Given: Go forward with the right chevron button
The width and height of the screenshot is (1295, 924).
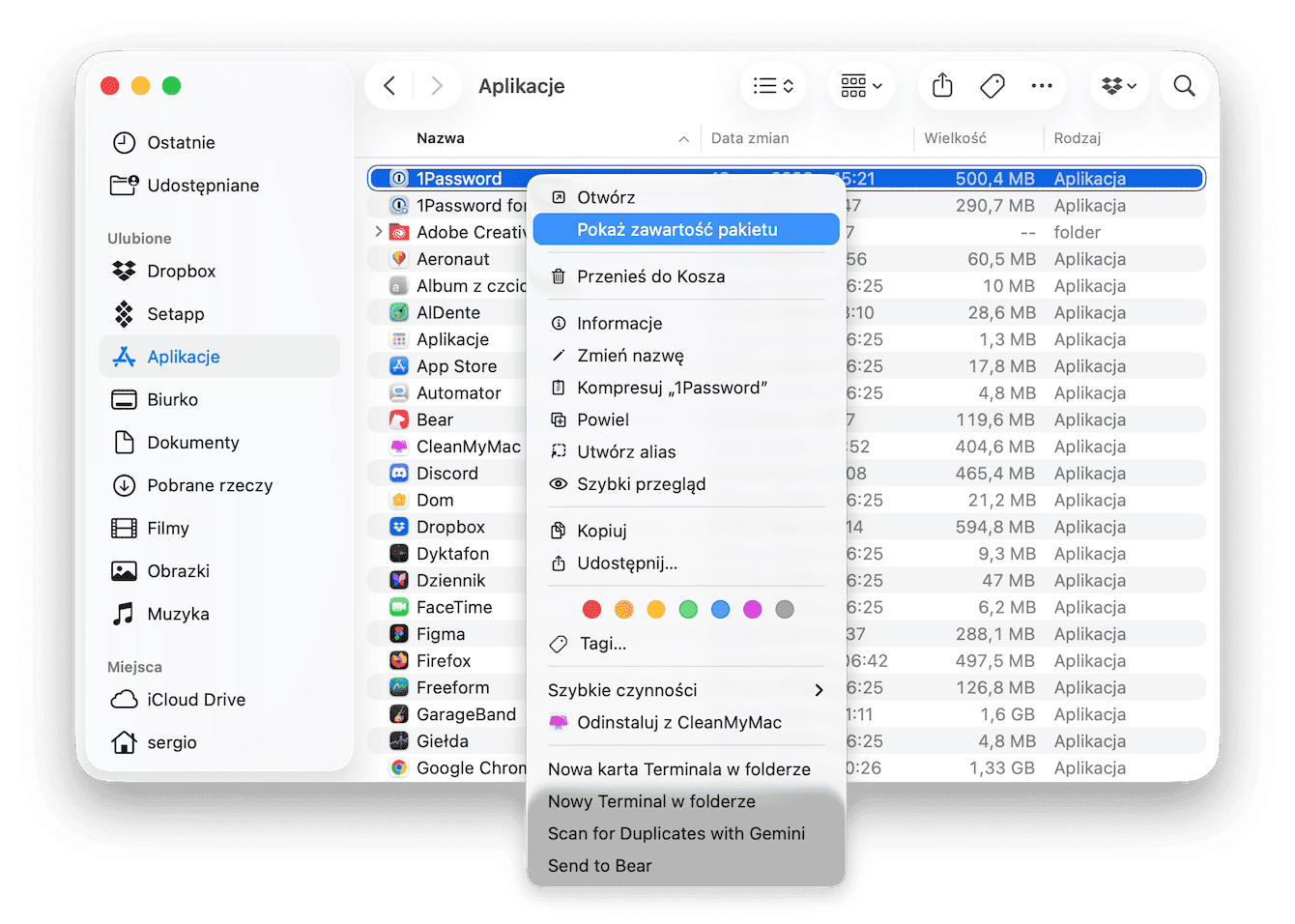Looking at the screenshot, I should click(437, 86).
